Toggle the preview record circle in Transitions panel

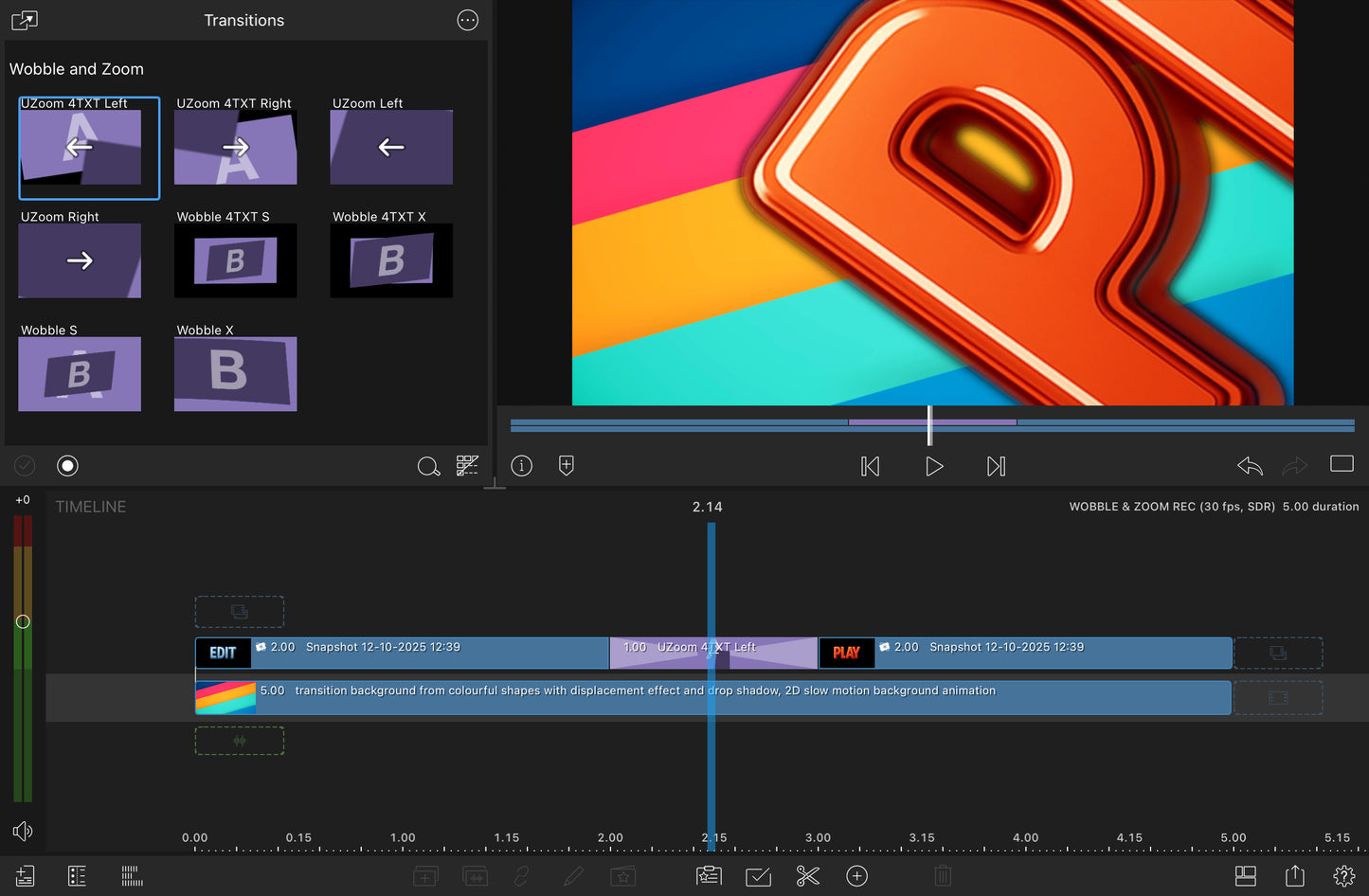[67, 465]
